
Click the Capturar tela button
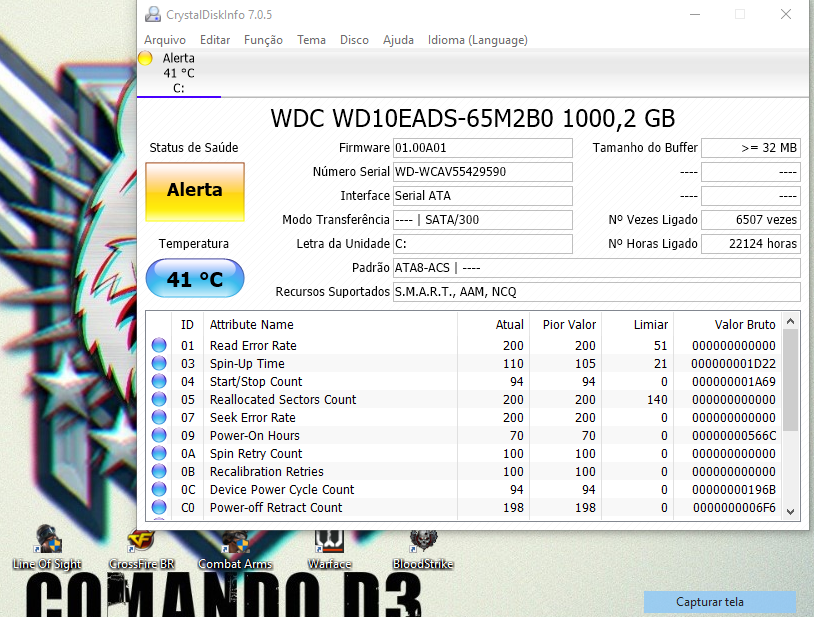(720, 602)
